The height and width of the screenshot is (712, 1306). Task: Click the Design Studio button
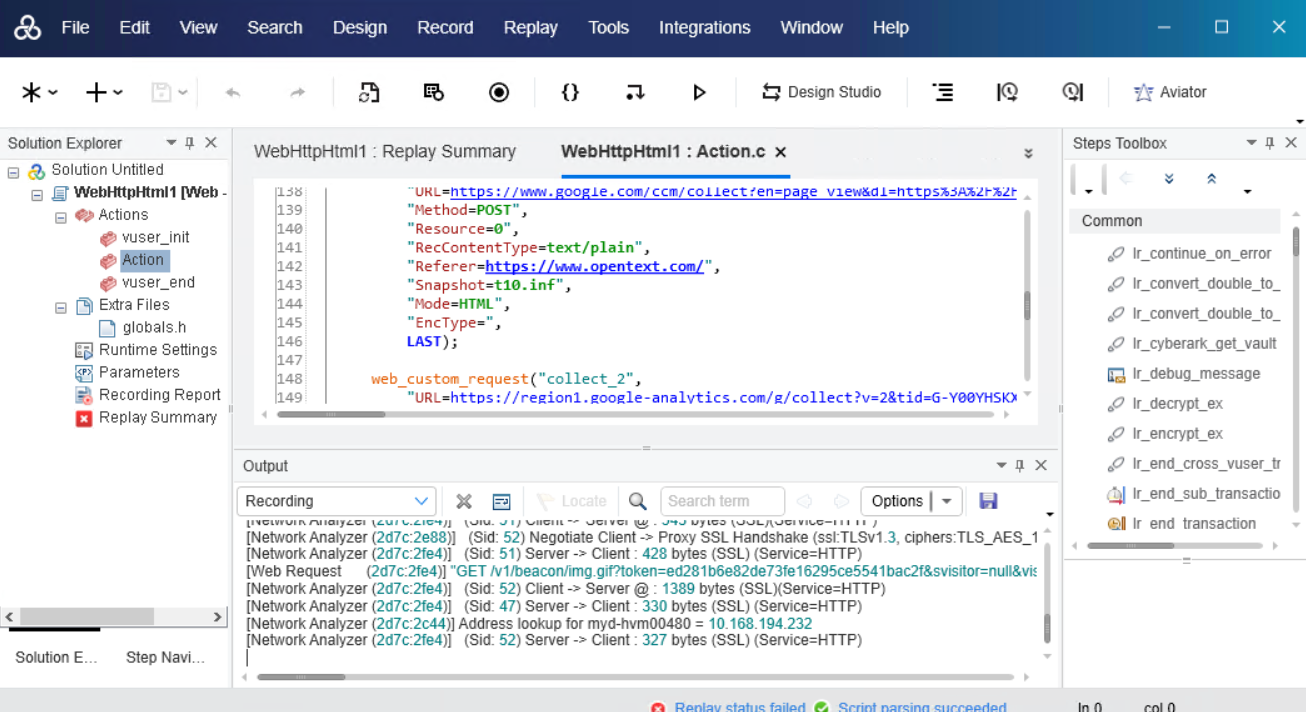(x=821, y=92)
